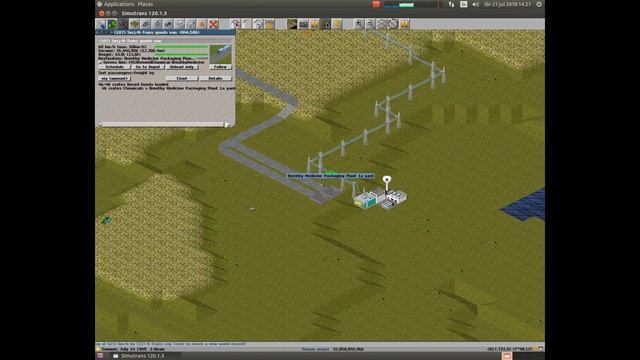Open the orange round toolbar icon beside remove

pyautogui.click(x=202, y=24)
